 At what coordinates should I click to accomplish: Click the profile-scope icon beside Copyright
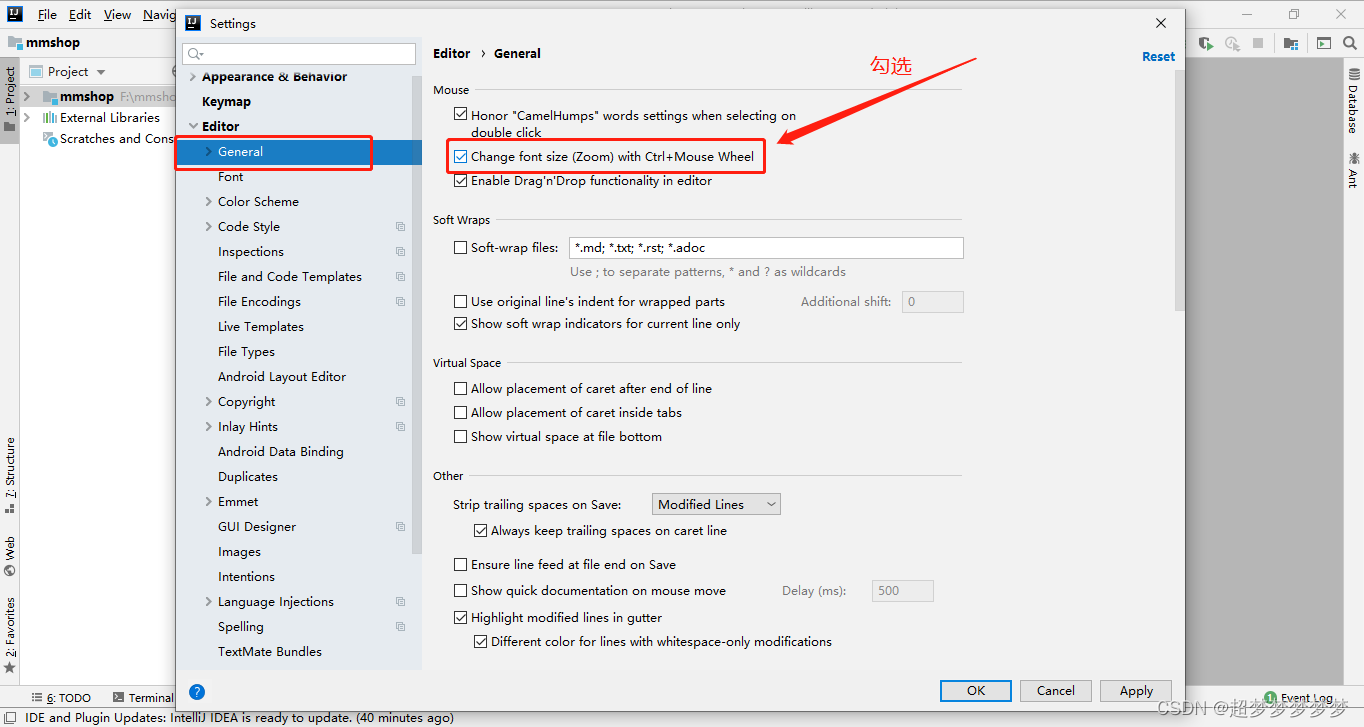[400, 402]
